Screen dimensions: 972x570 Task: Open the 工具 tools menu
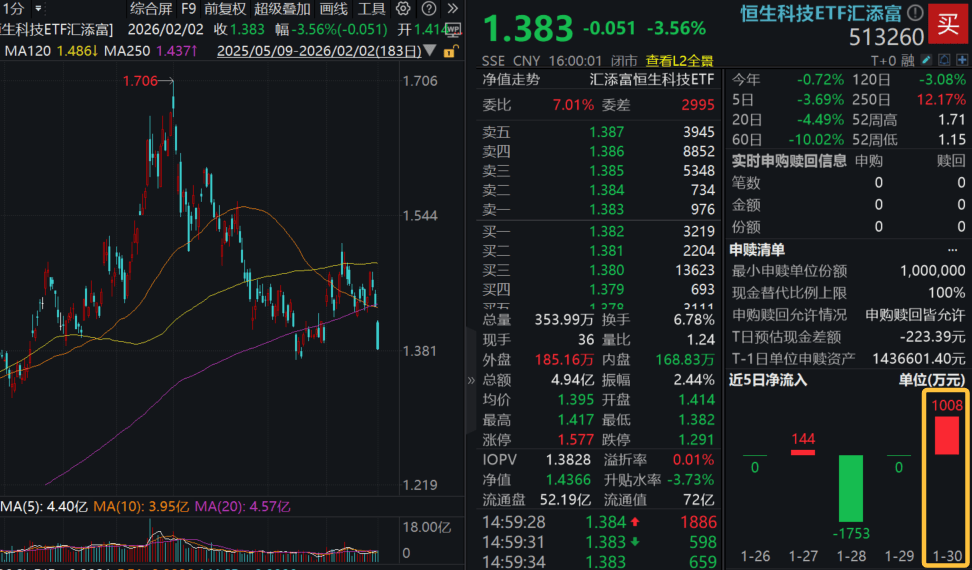point(372,8)
